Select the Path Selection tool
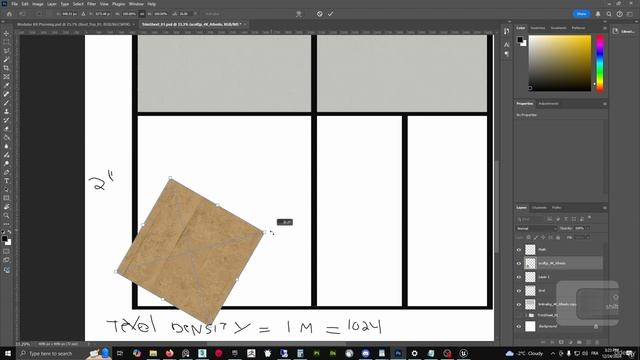The width and height of the screenshot is (640, 360). (6, 189)
